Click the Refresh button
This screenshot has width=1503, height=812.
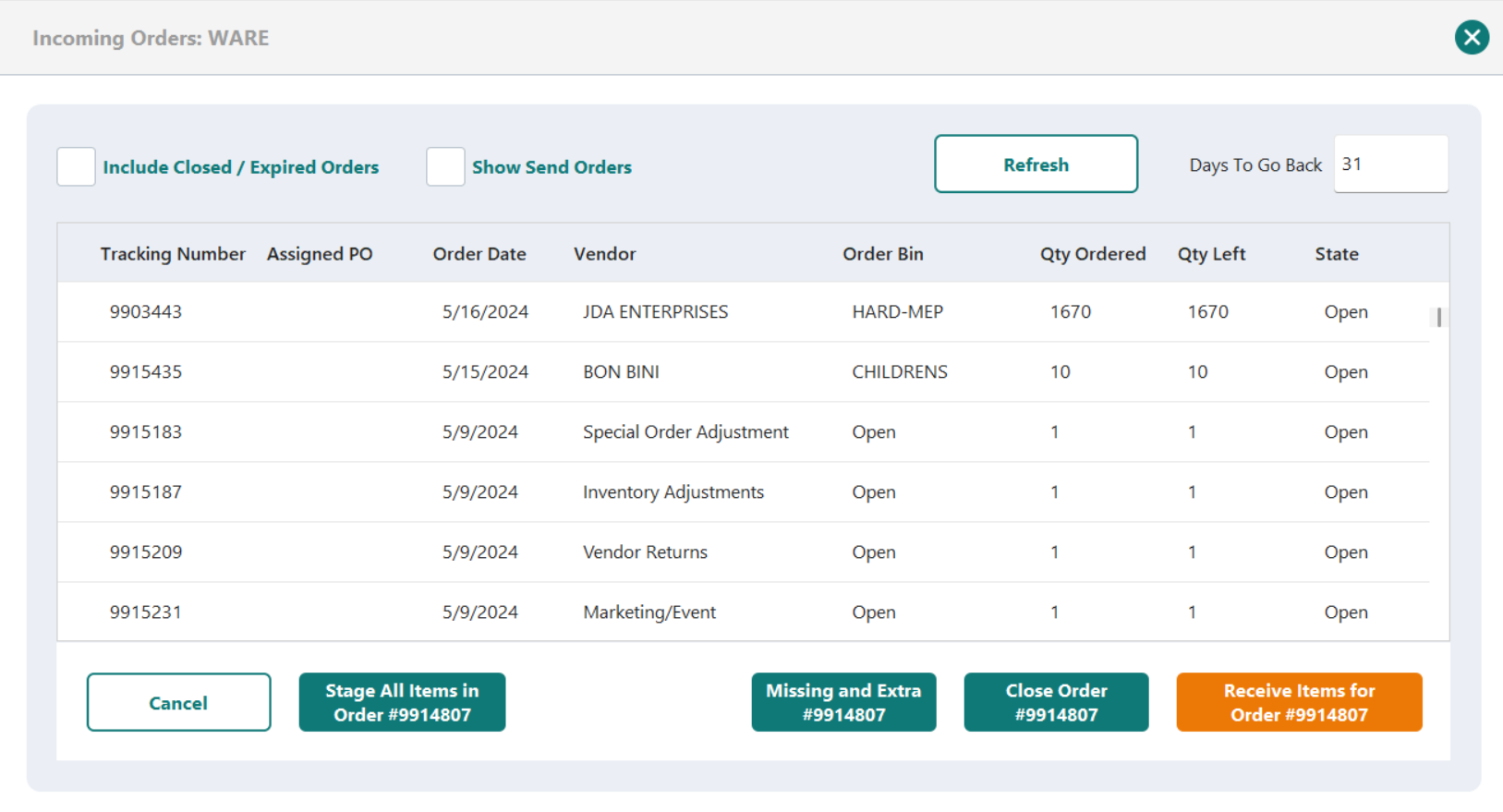(1036, 164)
